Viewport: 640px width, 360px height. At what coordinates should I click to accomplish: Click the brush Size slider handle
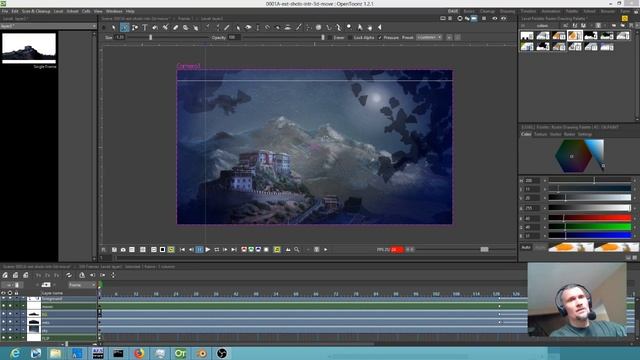[x=151, y=37]
